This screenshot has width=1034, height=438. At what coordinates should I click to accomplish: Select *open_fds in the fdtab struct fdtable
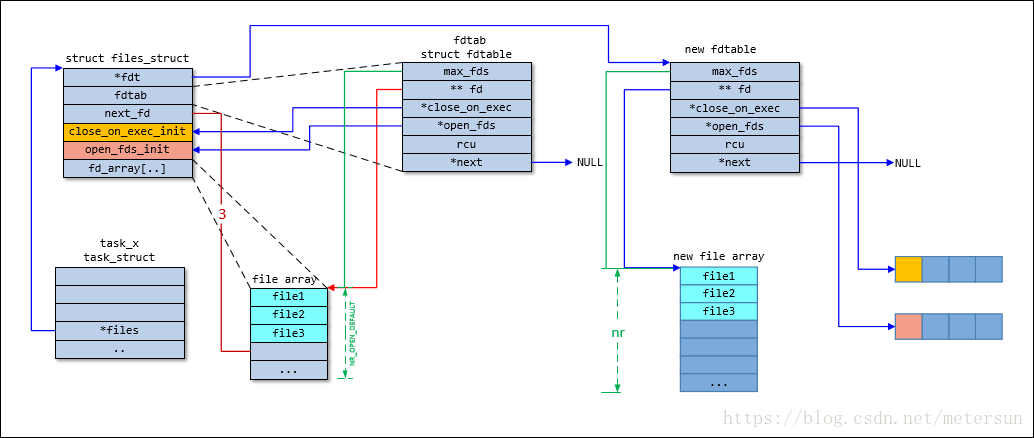[467, 126]
